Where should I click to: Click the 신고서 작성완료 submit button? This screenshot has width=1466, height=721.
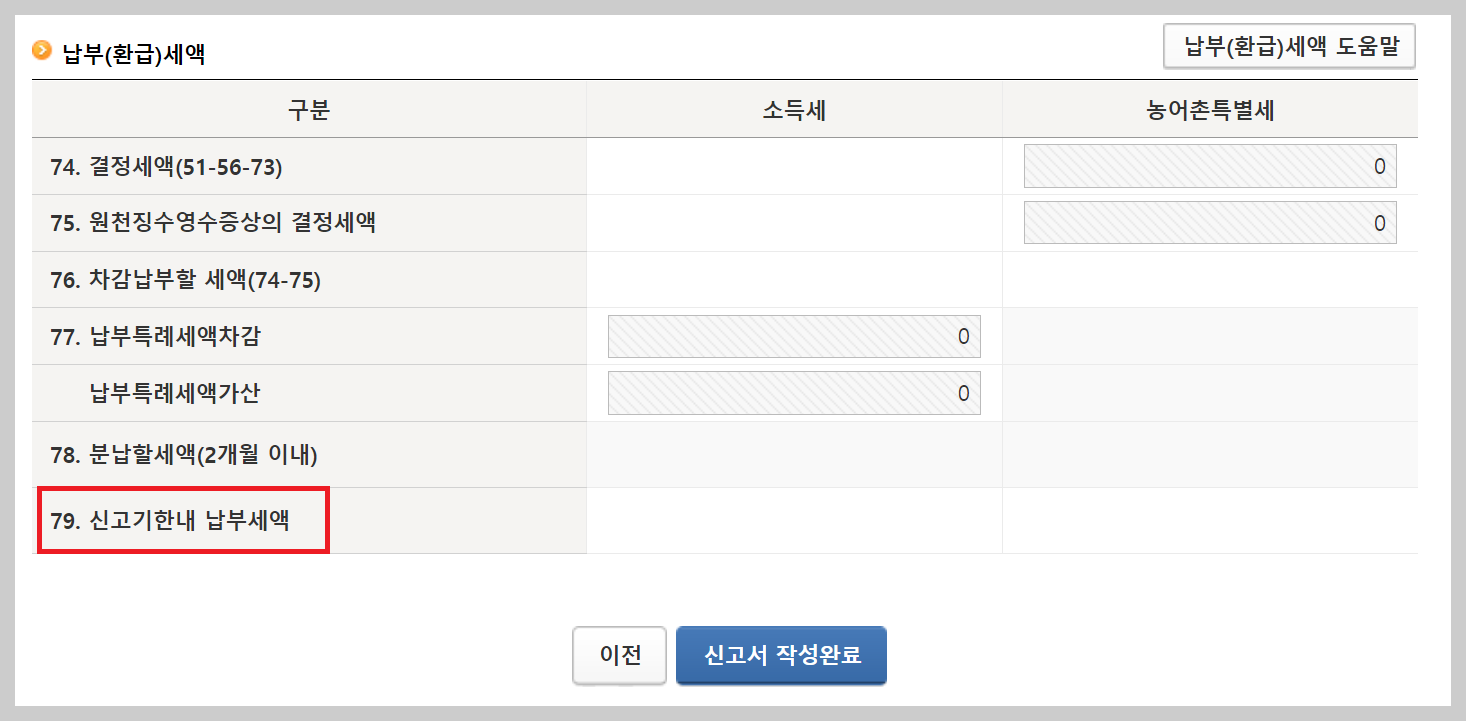781,655
